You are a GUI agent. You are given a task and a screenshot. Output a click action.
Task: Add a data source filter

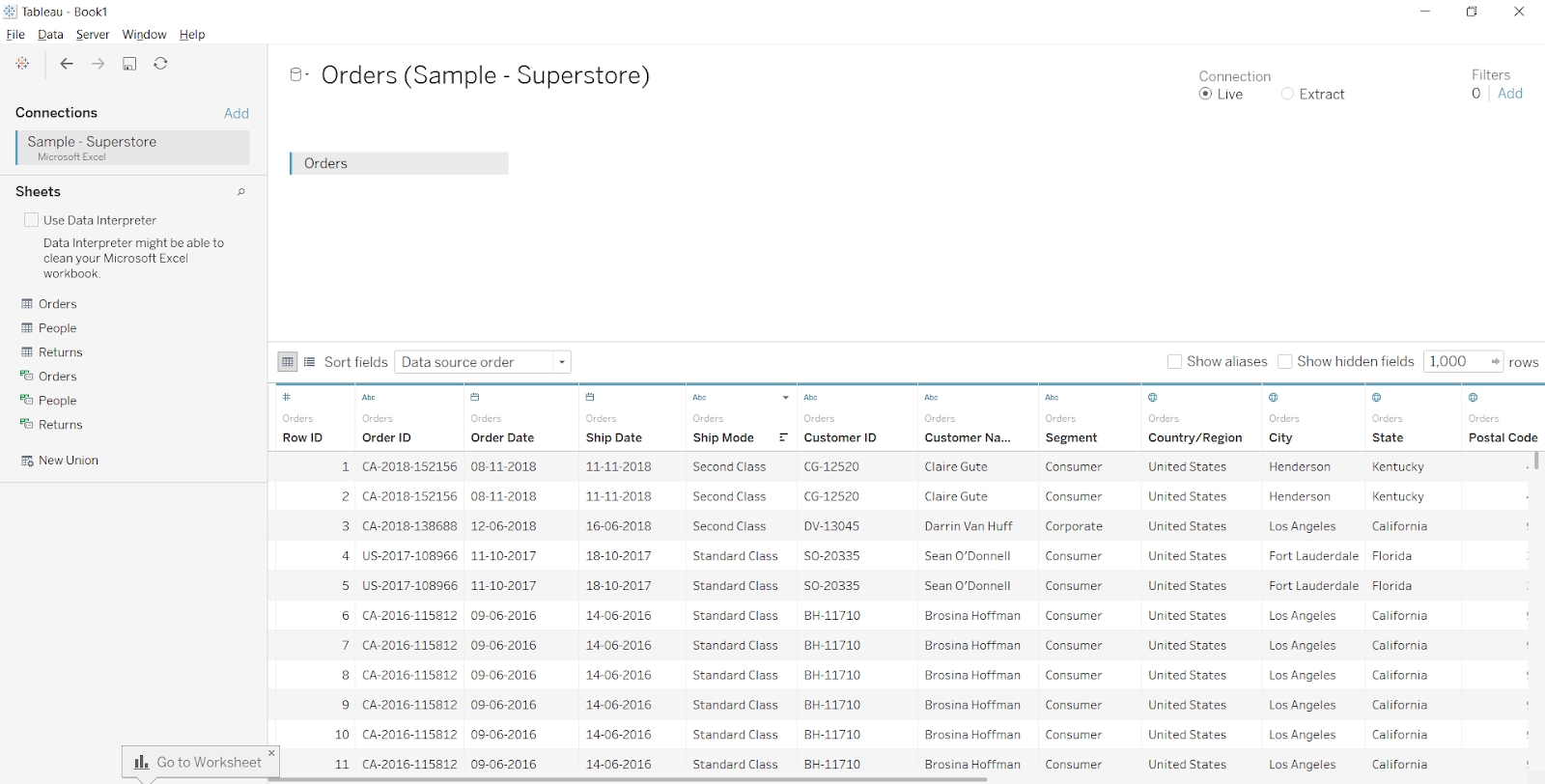[1510, 94]
